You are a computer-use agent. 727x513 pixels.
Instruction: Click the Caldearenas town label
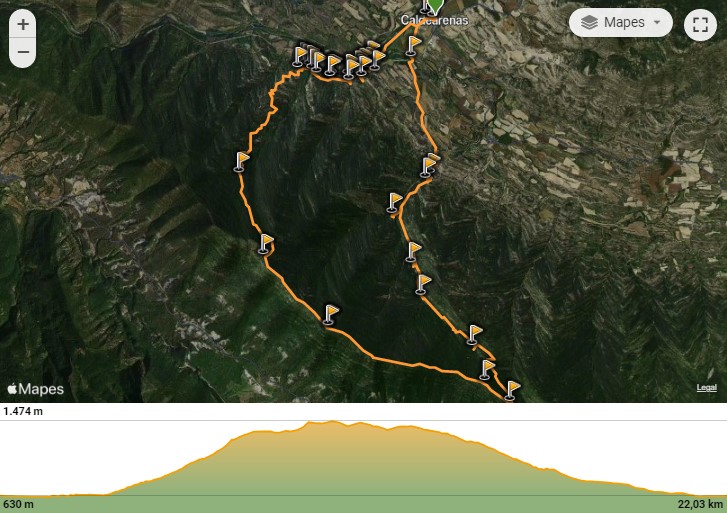tap(434, 20)
